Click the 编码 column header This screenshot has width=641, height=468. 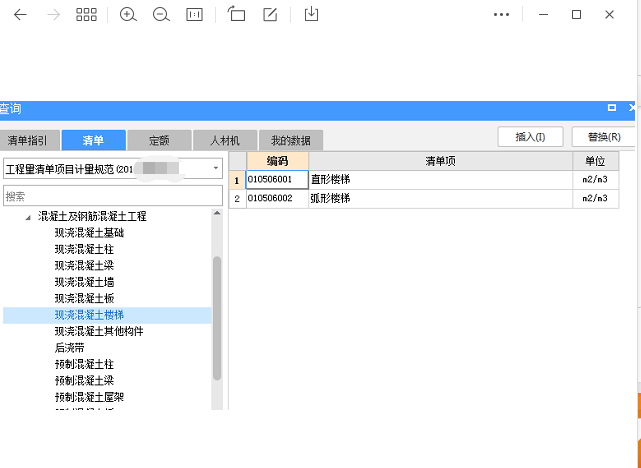(277, 161)
